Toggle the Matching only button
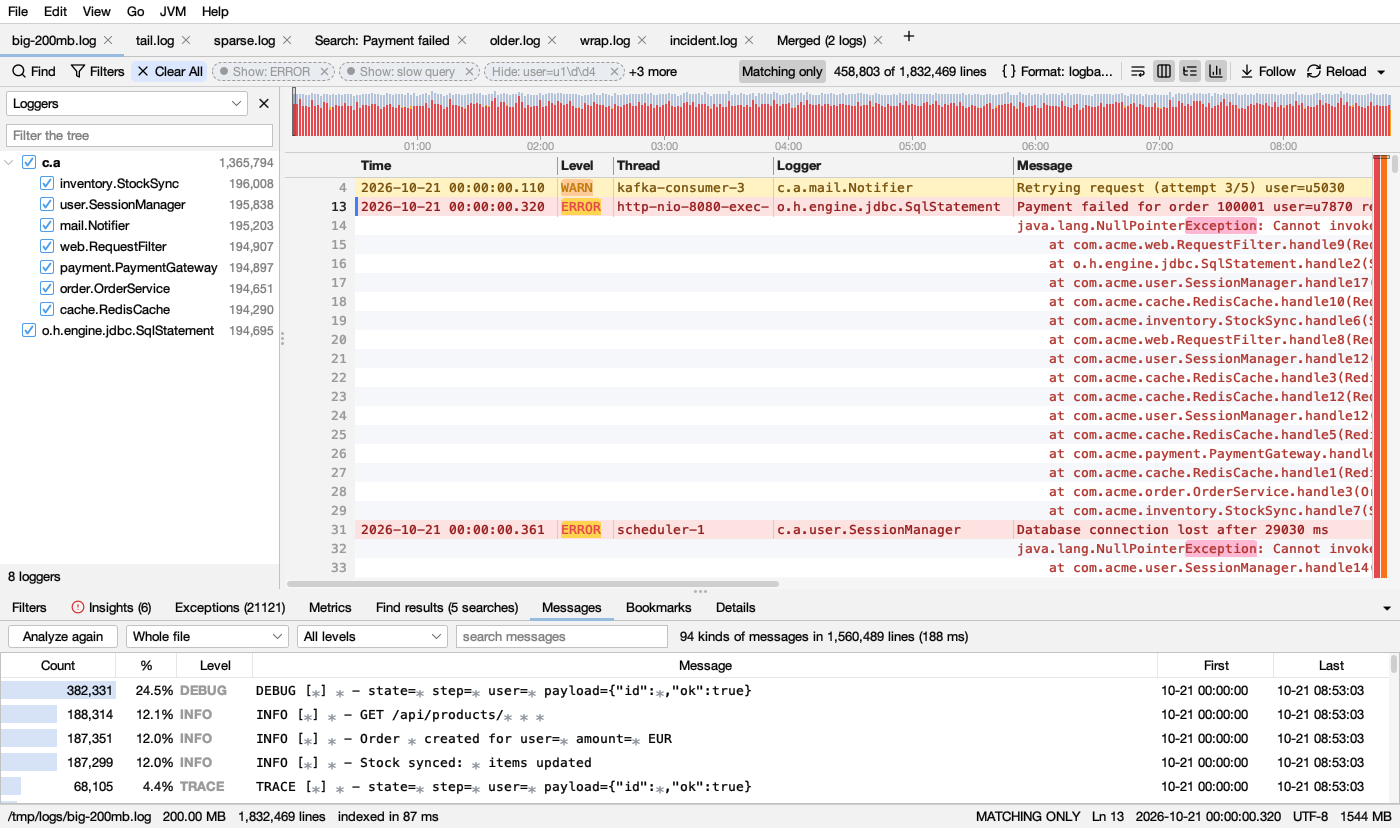Viewport: 1400px width, 828px height. [782, 71]
